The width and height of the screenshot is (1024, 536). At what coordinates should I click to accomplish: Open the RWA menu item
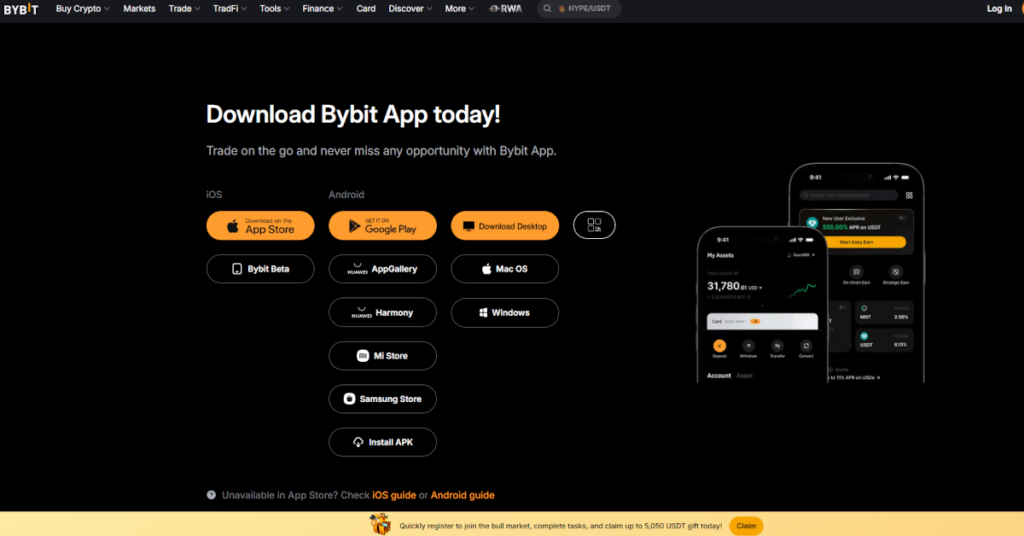[505, 8]
